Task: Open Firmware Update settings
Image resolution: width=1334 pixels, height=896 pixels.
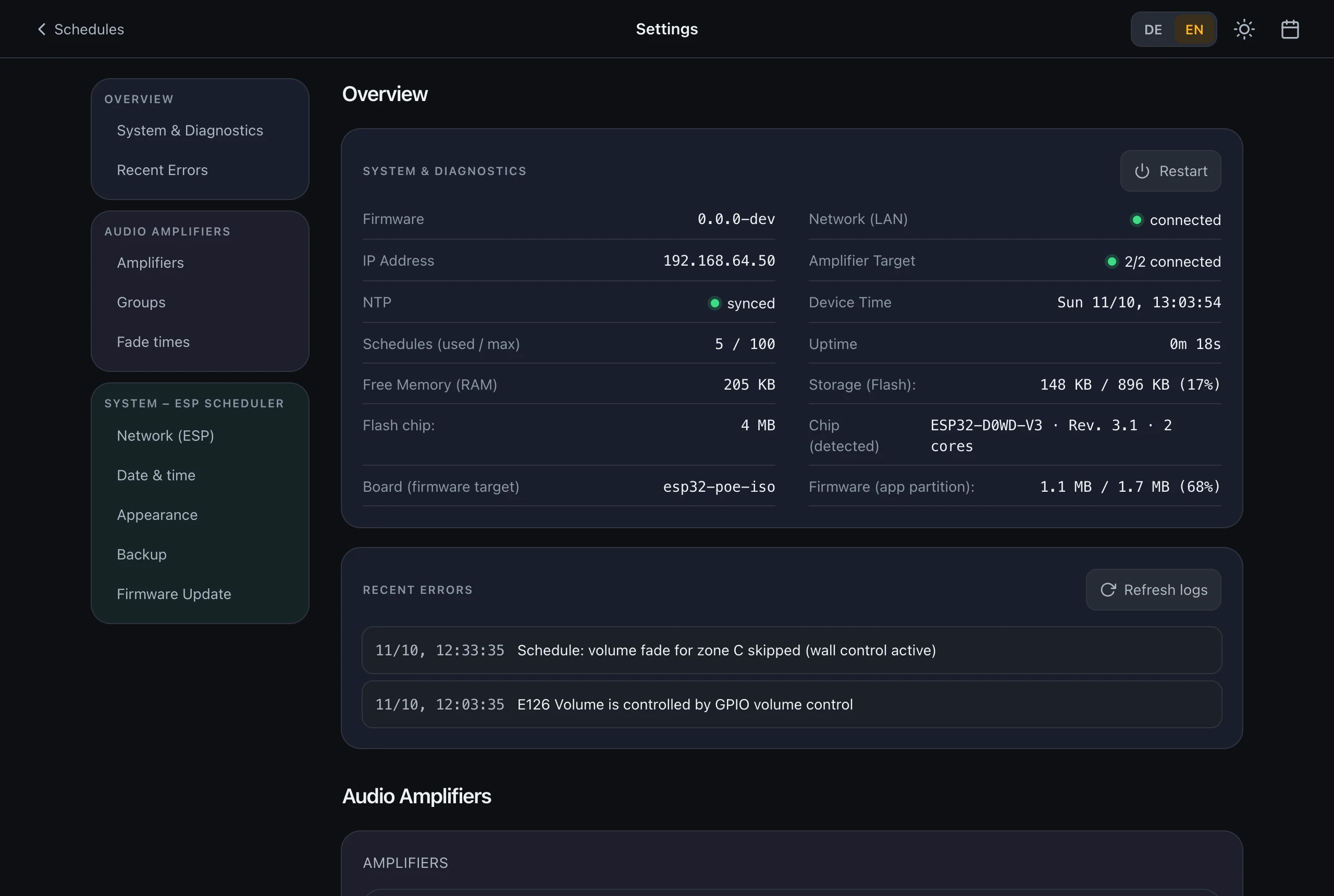Action: pos(174,594)
